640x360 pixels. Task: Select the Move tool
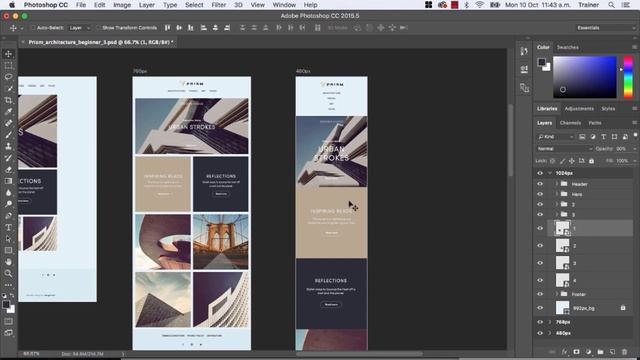[8, 54]
